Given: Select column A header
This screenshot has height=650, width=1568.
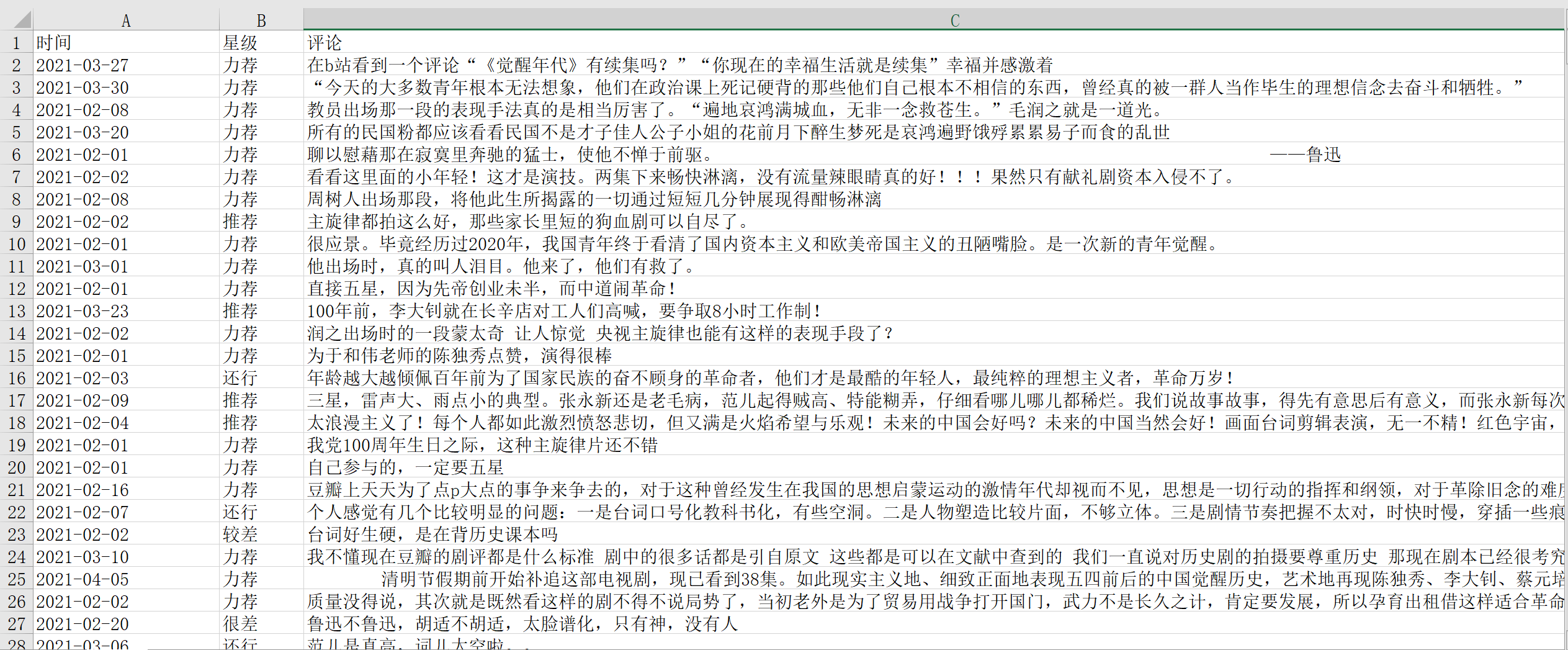Looking at the screenshot, I should click(126, 20).
